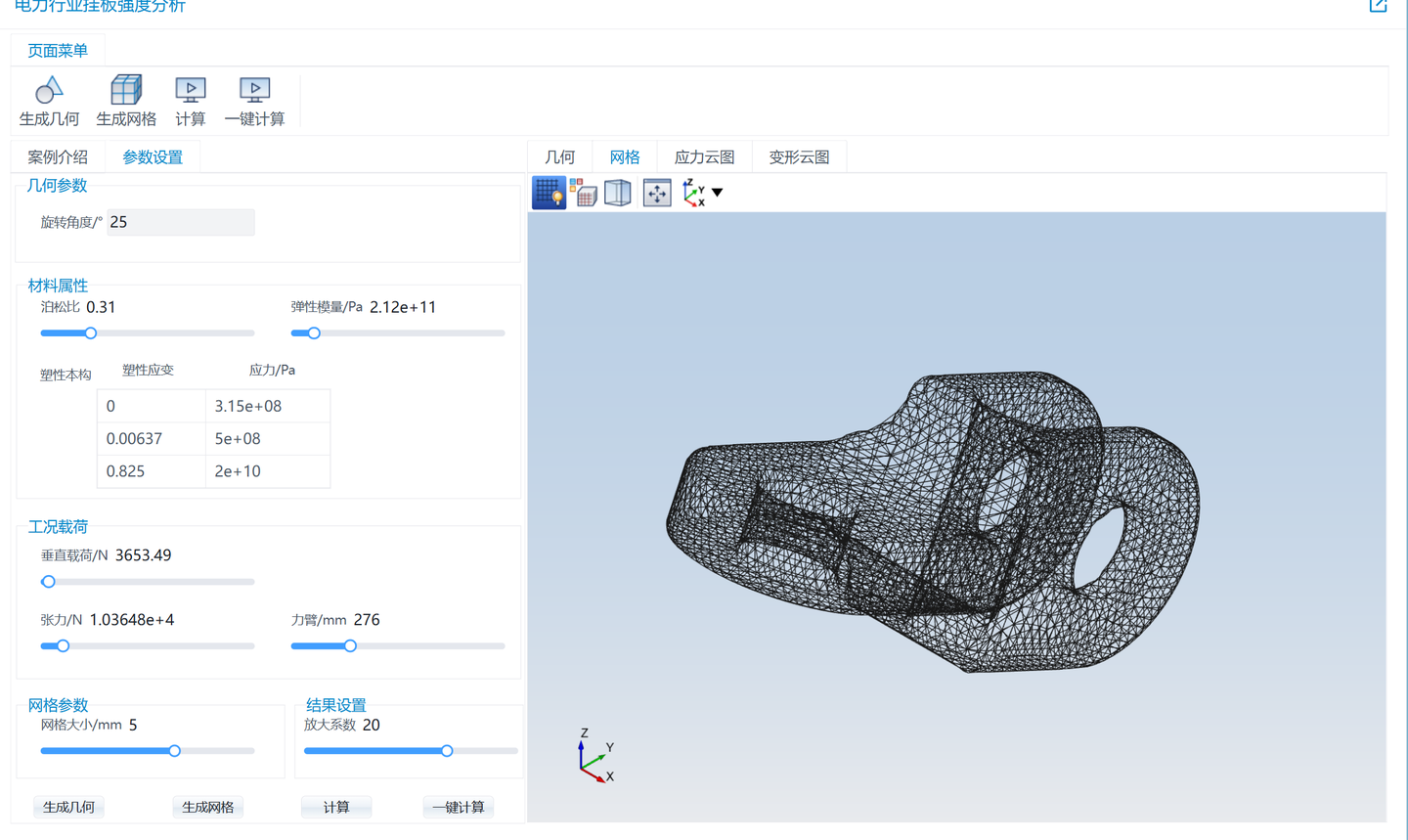This screenshot has width=1408, height=840.
Task: Open the view orientation dropdown arrow
Action: click(x=718, y=193)
